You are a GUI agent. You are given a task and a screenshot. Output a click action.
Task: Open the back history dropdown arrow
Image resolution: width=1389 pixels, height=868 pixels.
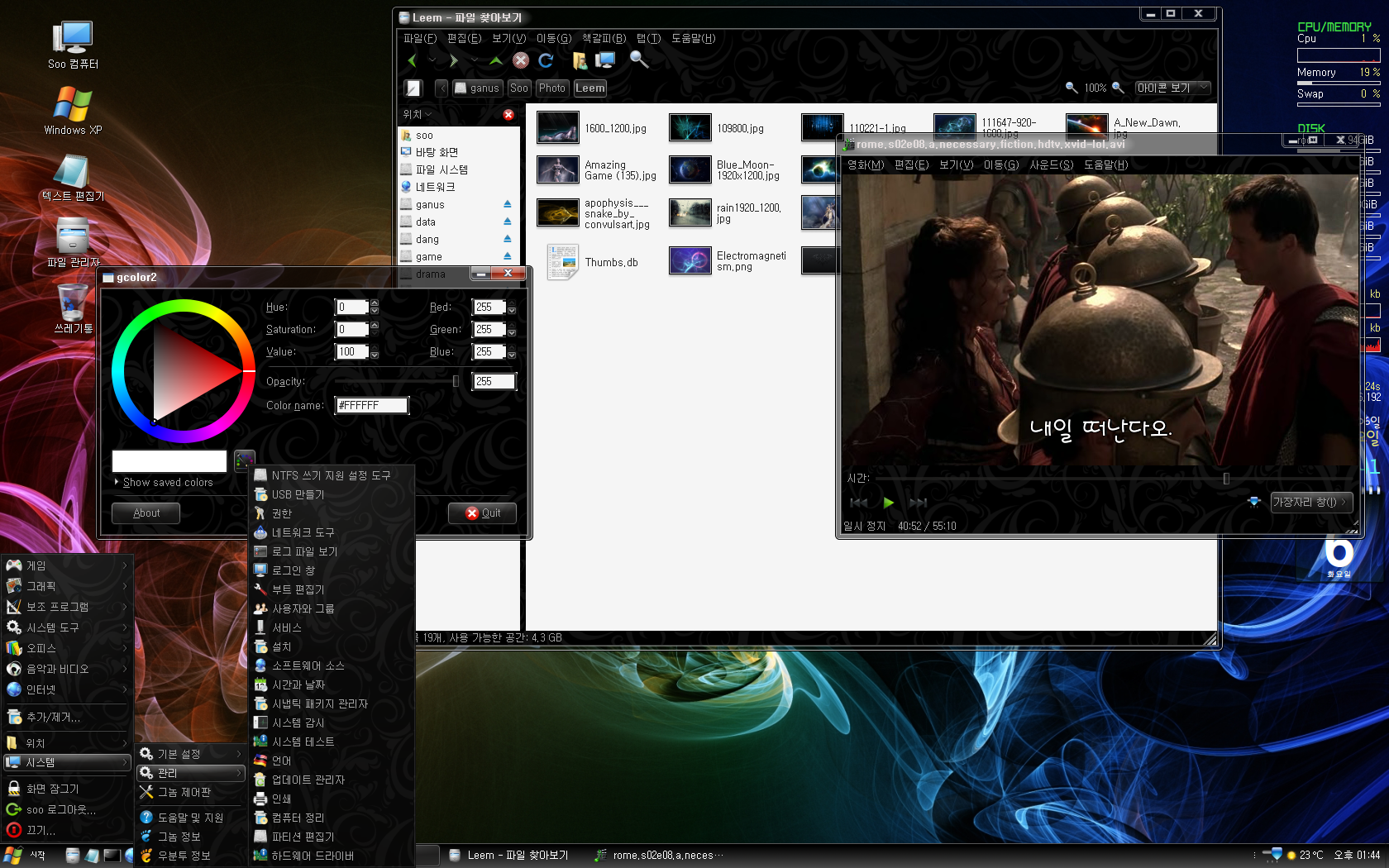[432, 60]
